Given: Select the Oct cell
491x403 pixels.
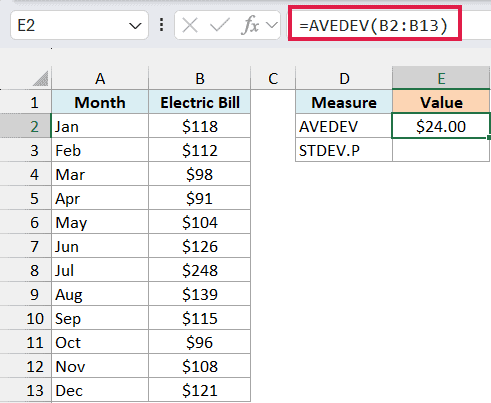Looking at the screenshot, I should pos(100,342).
